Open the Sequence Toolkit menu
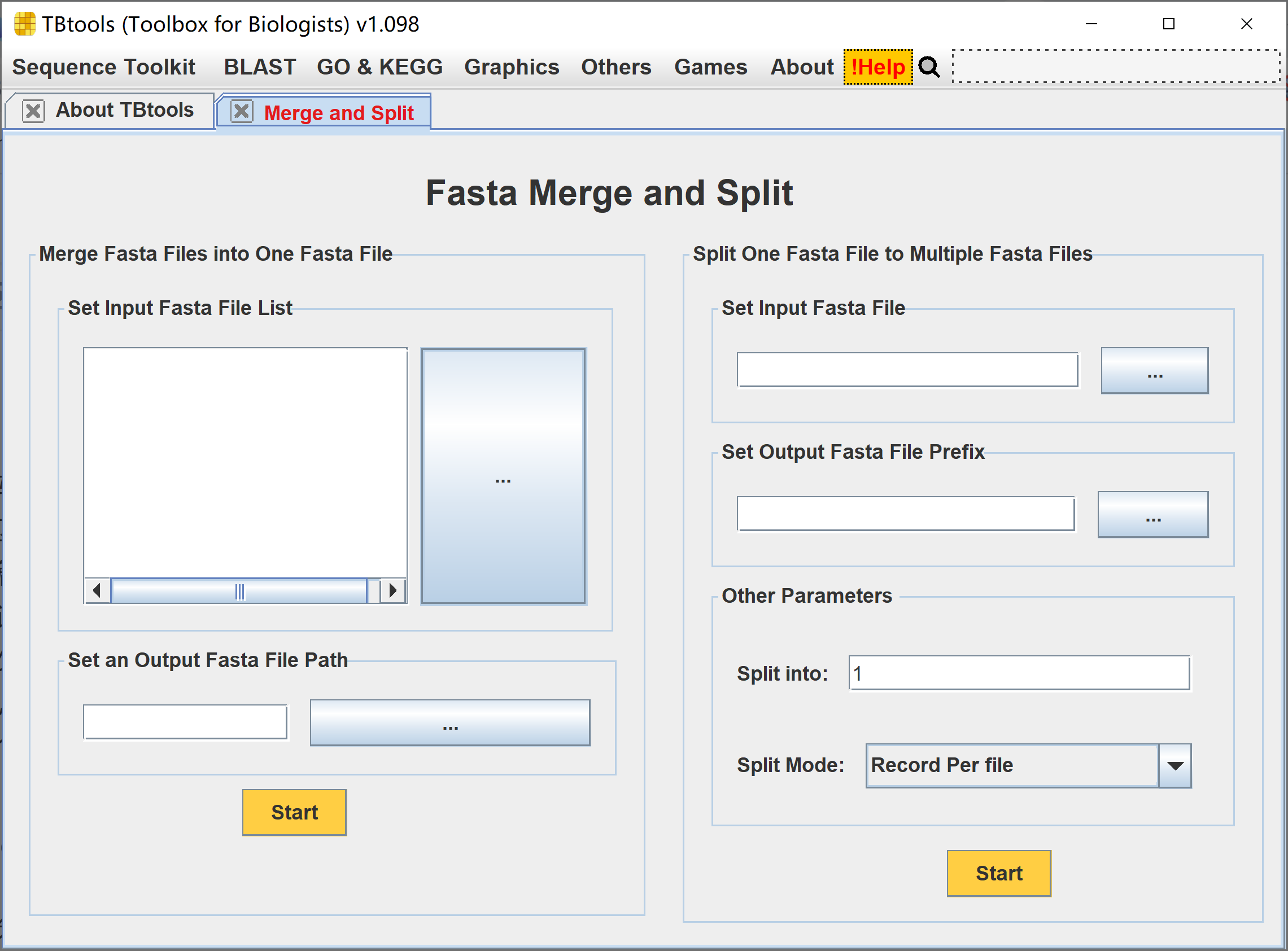Image resolution: width=1288 pixels, height=951 pixels. tap(104, 67)
